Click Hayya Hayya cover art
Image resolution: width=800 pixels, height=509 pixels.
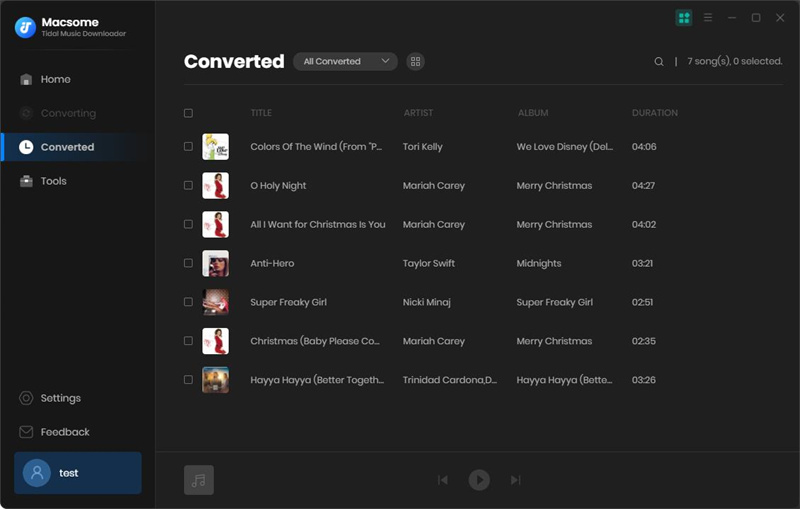(215, 380)
